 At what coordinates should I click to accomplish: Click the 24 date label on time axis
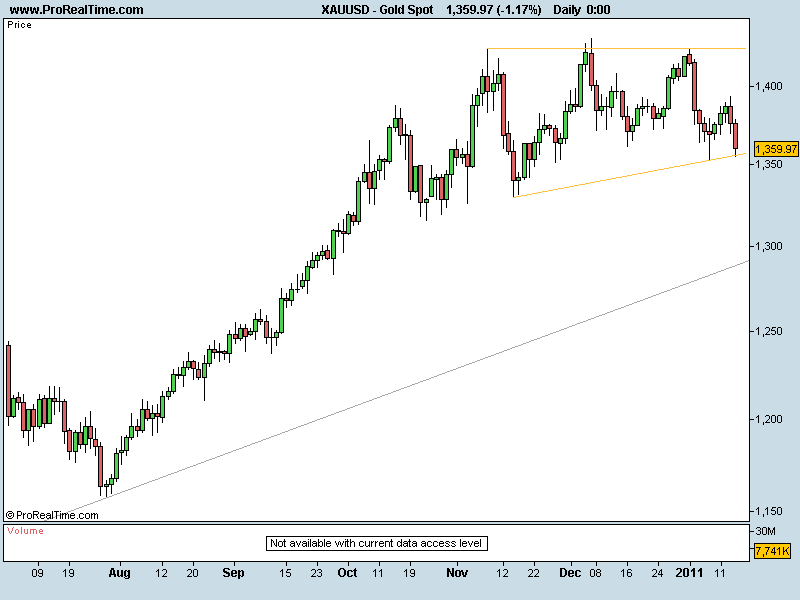coord(658,573)
